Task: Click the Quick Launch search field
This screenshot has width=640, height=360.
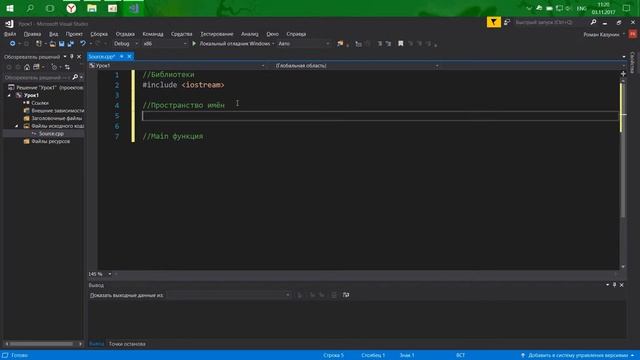Action: [551, 22]
